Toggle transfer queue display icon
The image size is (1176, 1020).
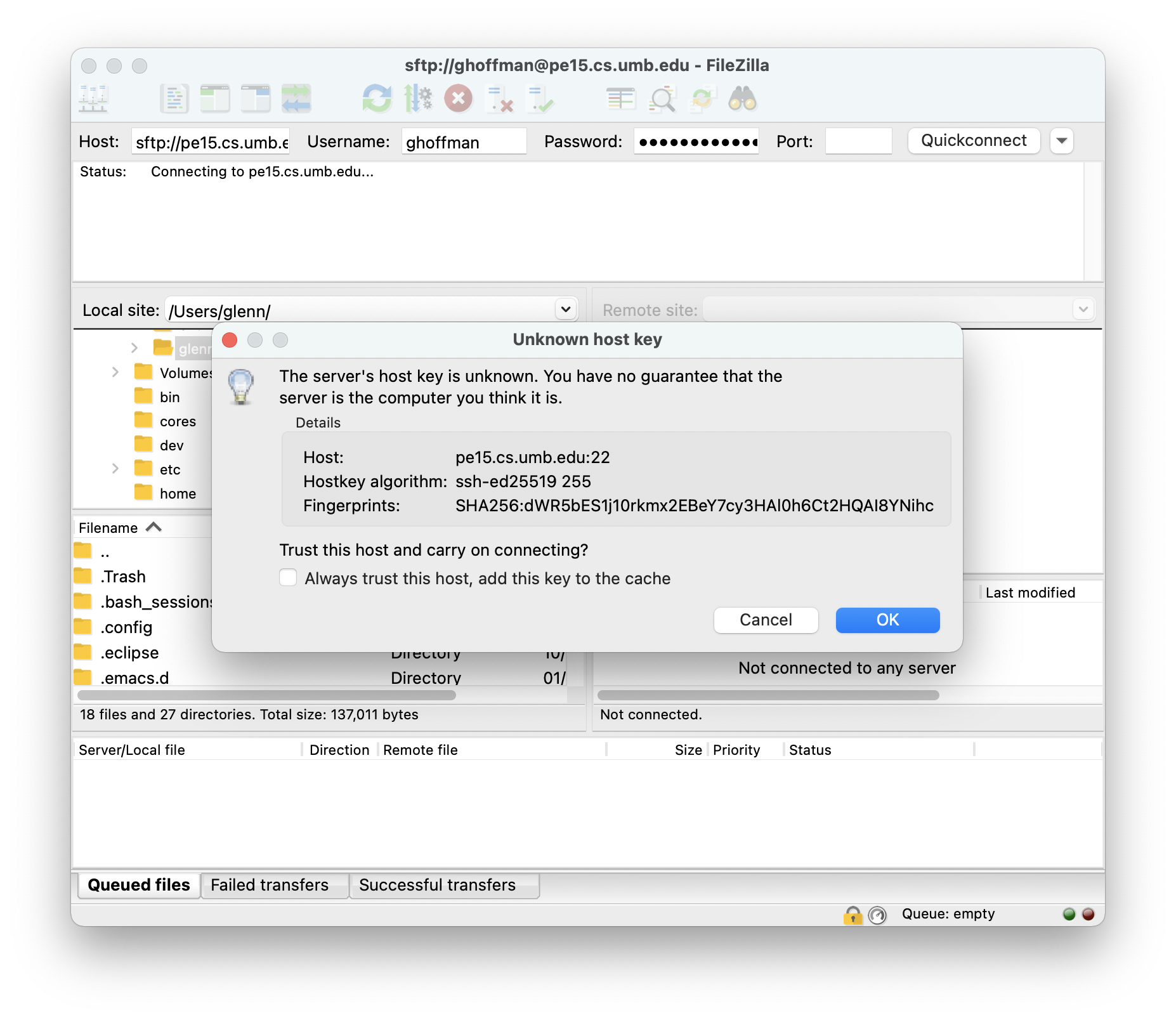tap(296, 99)
